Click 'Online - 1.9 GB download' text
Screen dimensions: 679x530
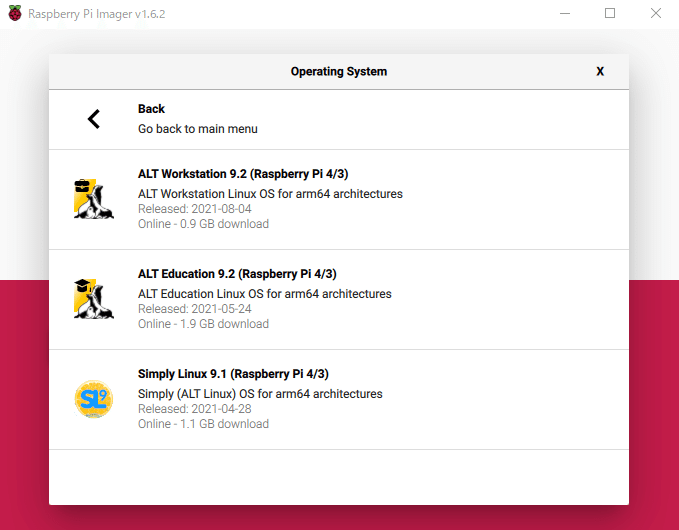(204, 324)
